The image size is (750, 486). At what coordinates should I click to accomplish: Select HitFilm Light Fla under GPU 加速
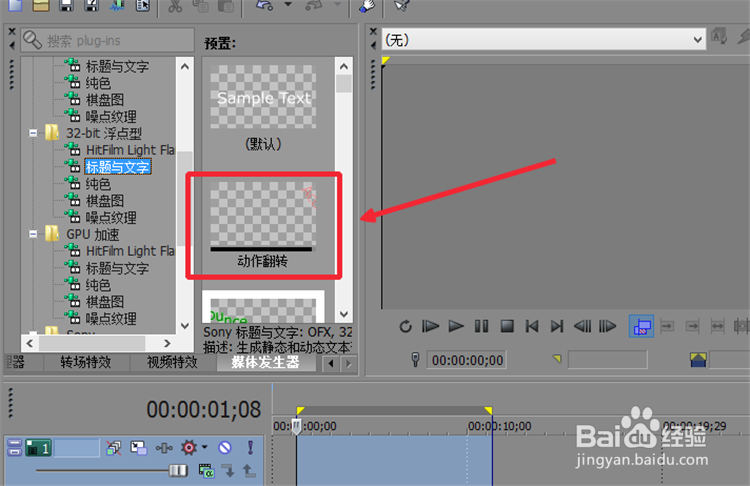[x=130, y=251]
